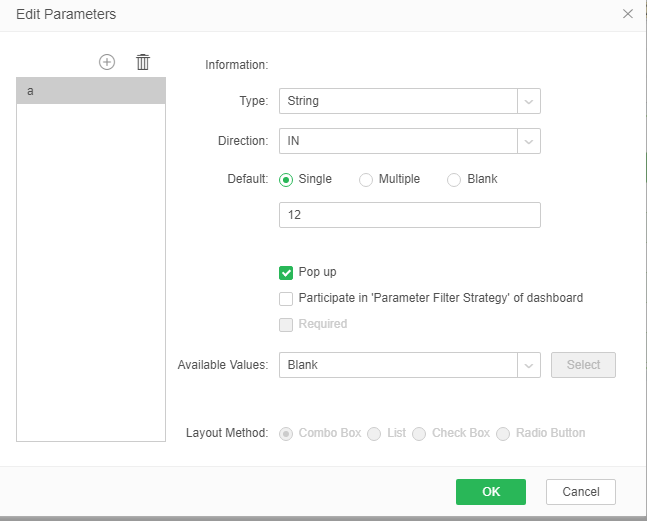This screenshot has height=521, width=647.
Task: Expand the Direction dropdown arrow
Action: pyautogui.click(x=529, y=141)
